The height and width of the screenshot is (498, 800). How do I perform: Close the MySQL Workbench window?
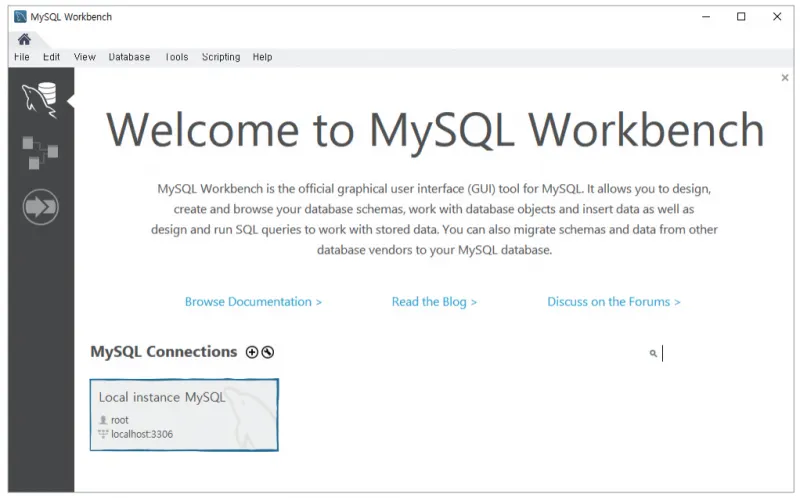[777, 17]
